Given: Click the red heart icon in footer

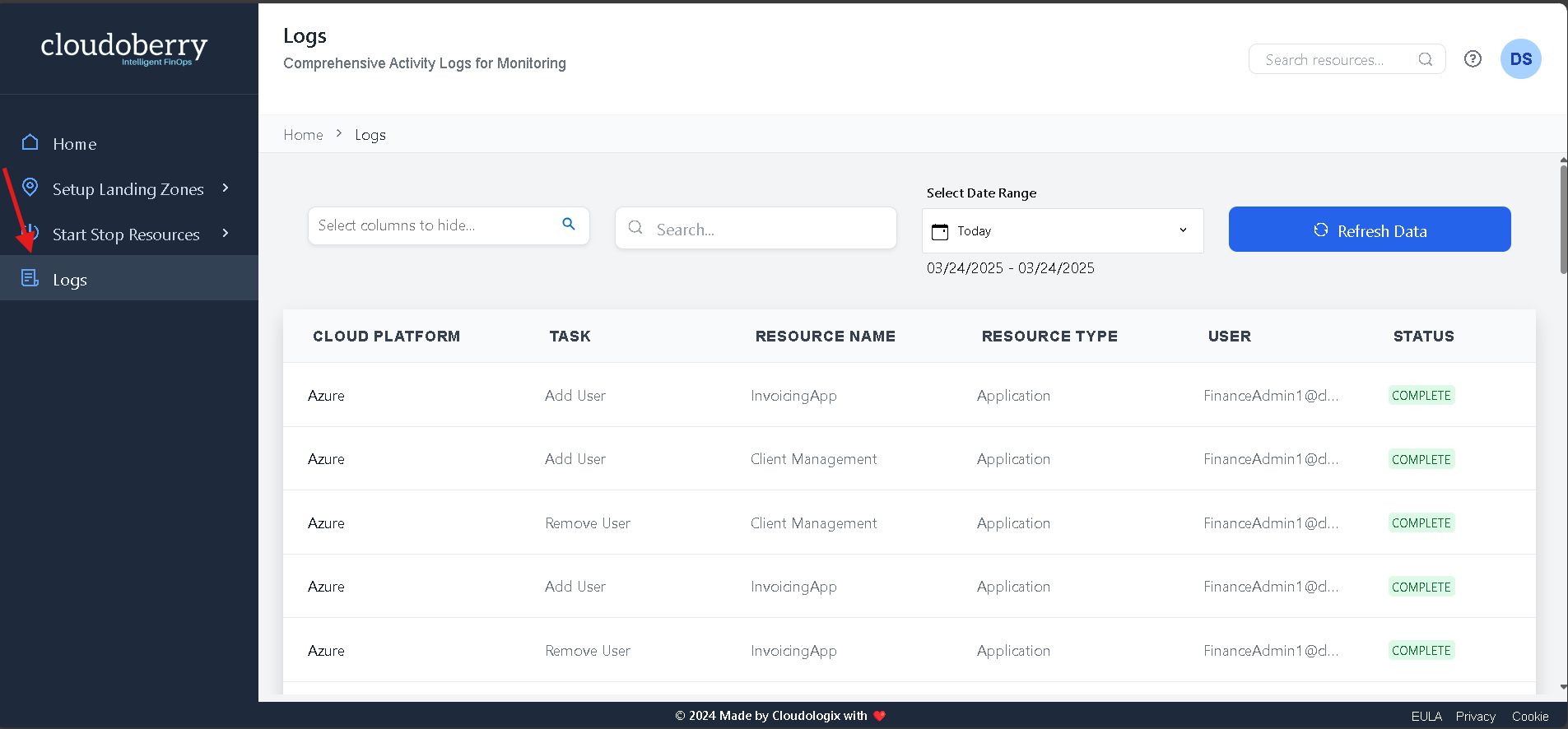Looking at the screenshot, I should 879,716.
